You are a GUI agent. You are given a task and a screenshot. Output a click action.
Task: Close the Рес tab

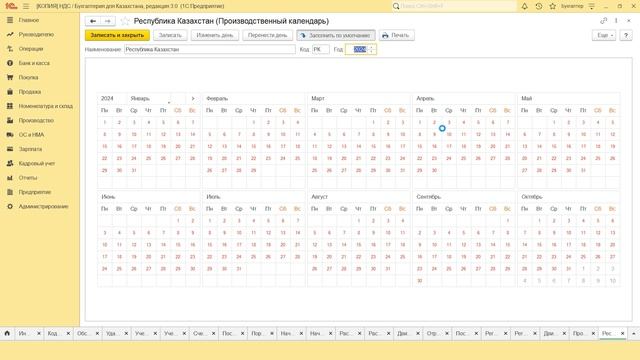coord(622,333)
